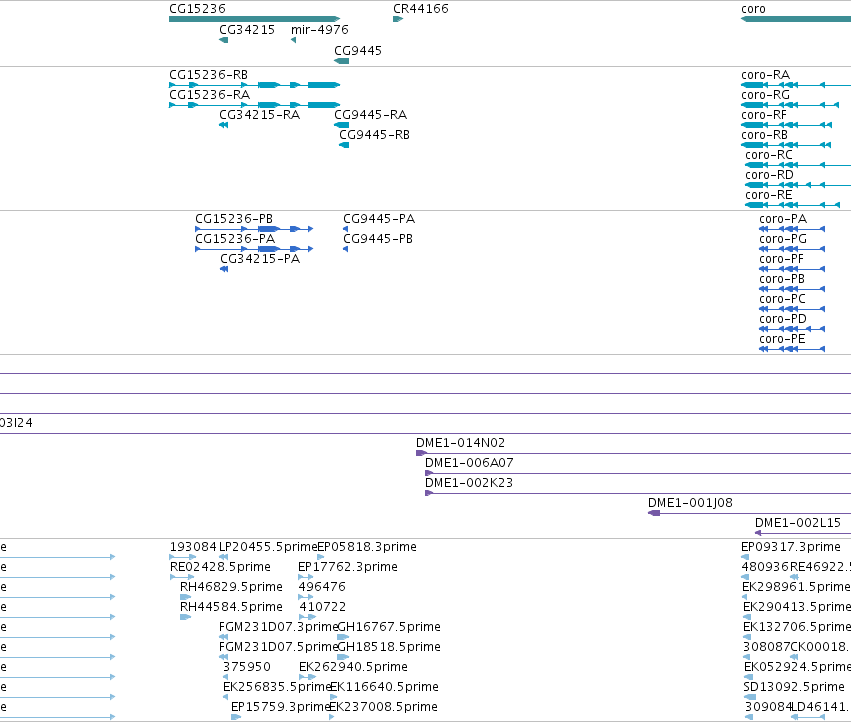This screenshot has width=851, height=722.
Task: Click the coro gene bar
Action: (x=796, y=19)
